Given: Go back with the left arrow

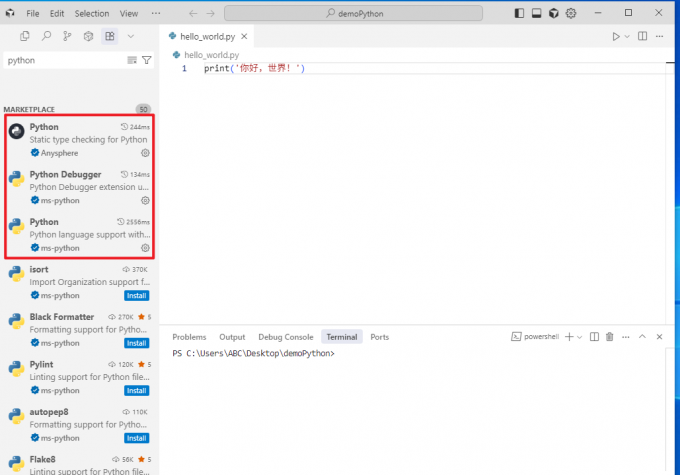Looking at the screenshot, I should tap(193, 13).
